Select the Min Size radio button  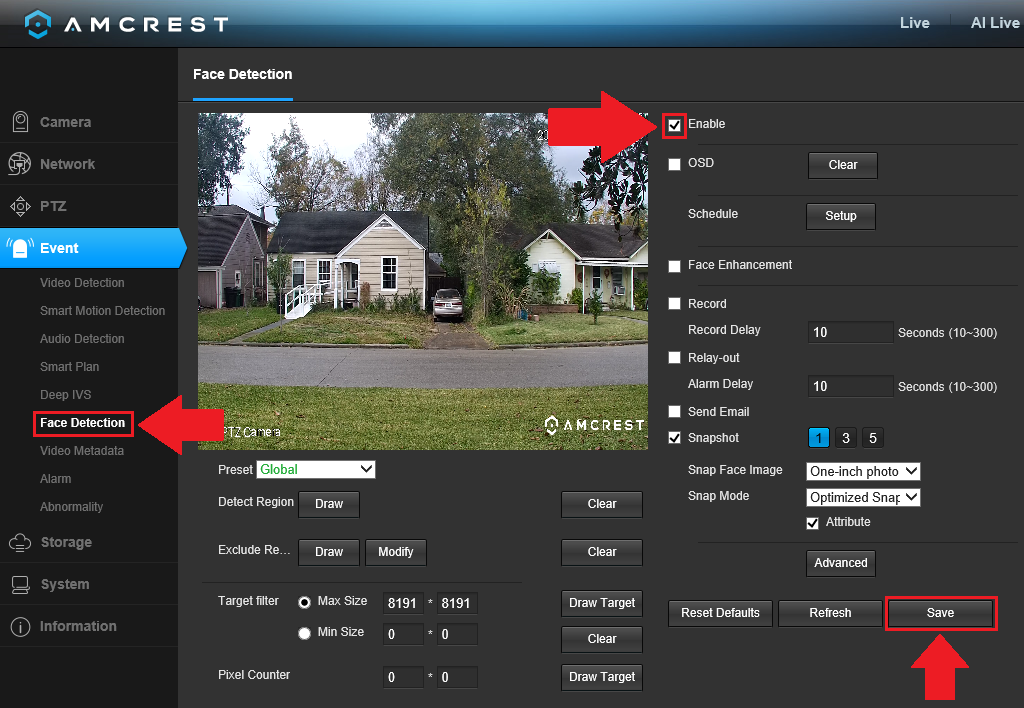pos(304,633)
